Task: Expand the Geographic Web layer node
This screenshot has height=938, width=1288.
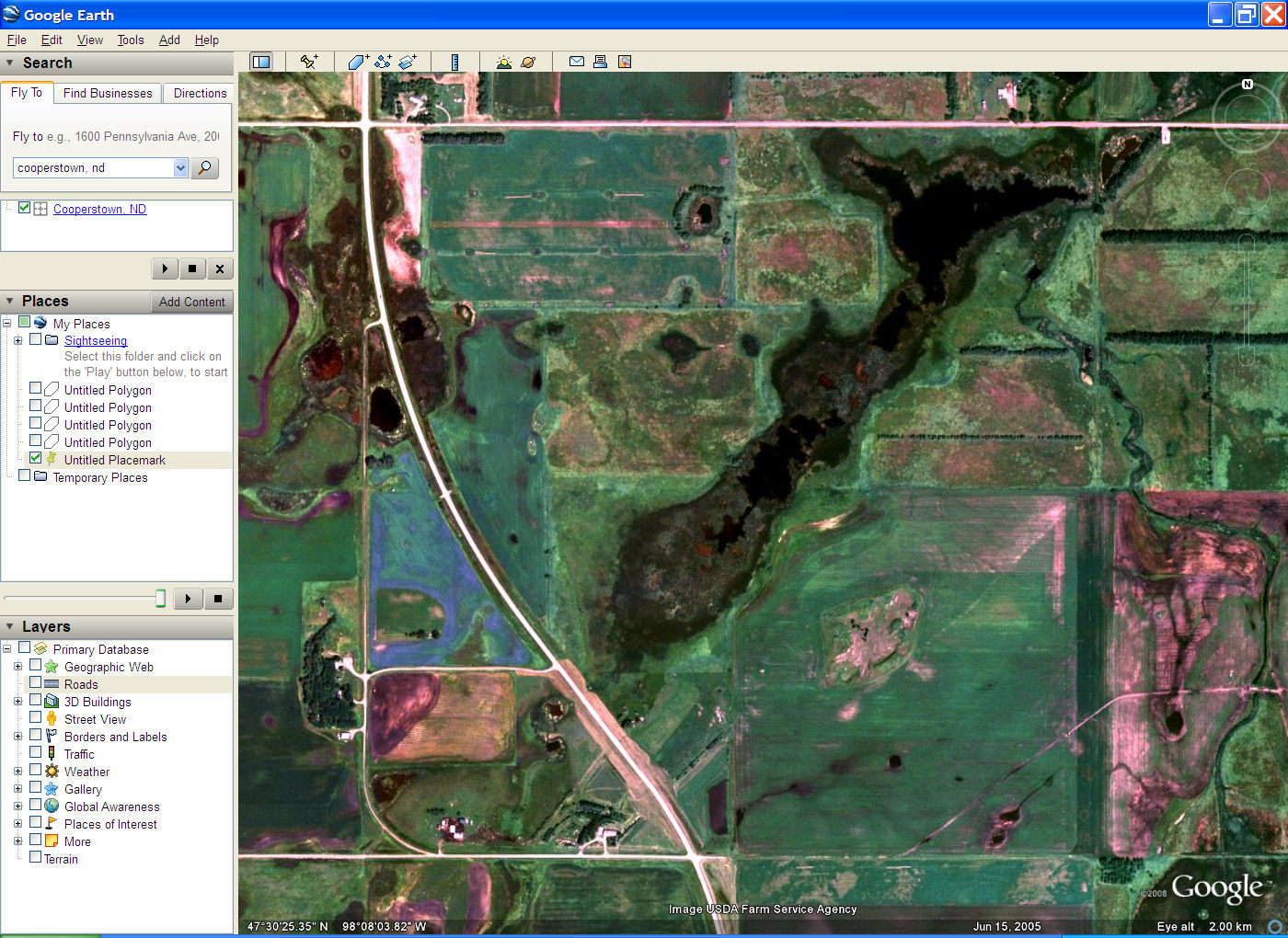Action: point(17,666)
